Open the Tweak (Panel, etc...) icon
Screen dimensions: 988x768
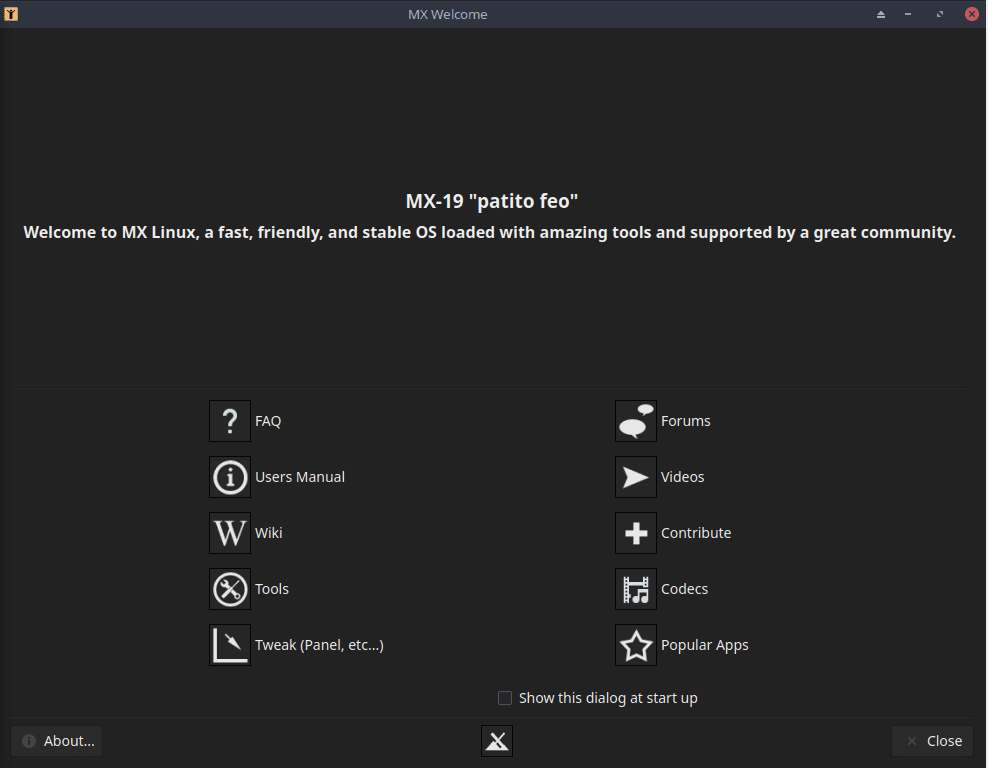230,645
